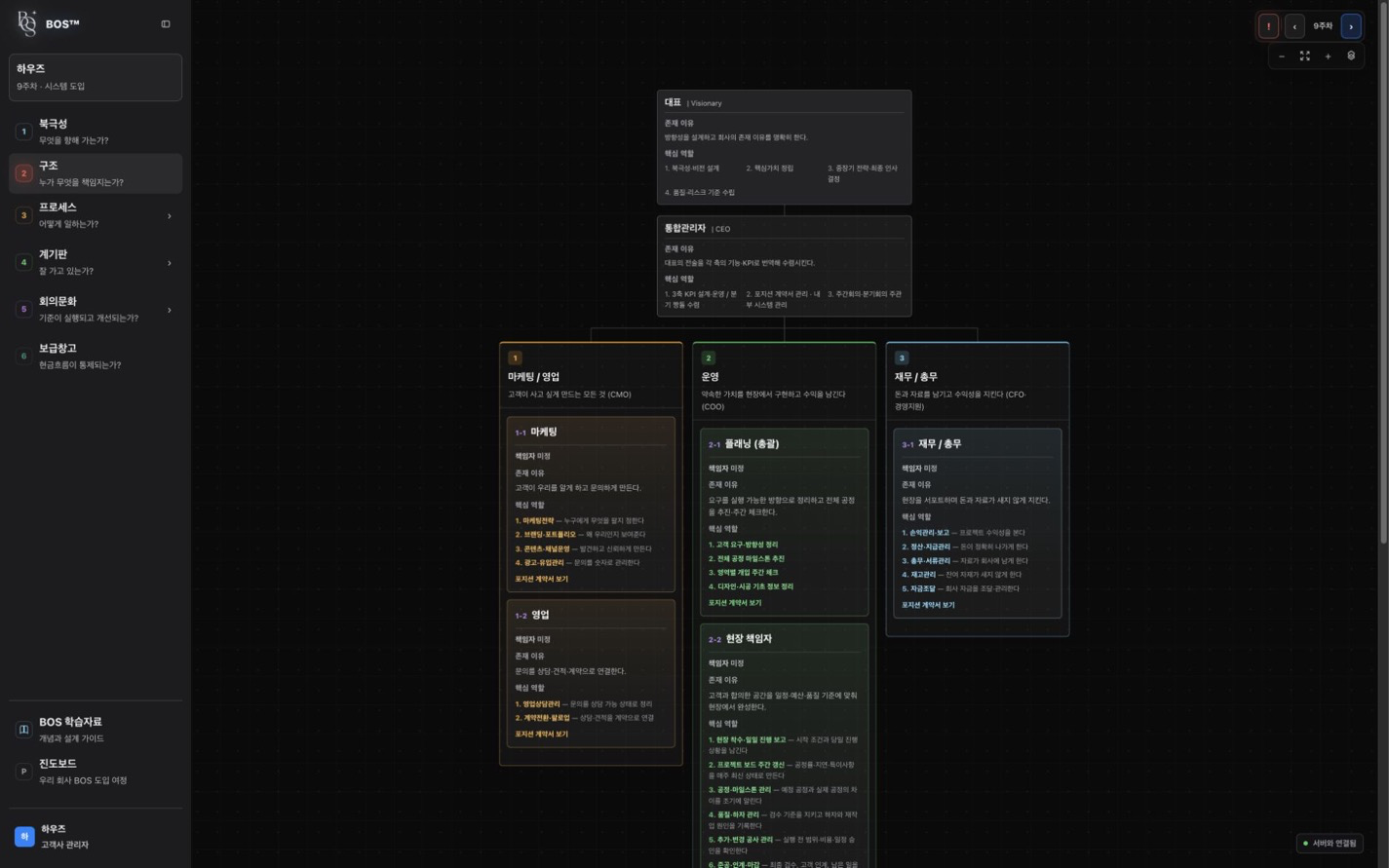Open 포지션 계약서 보기 link in 마케팅 card
The width and height of the screenshot is (1389, 868).
(x=541, y=579)
